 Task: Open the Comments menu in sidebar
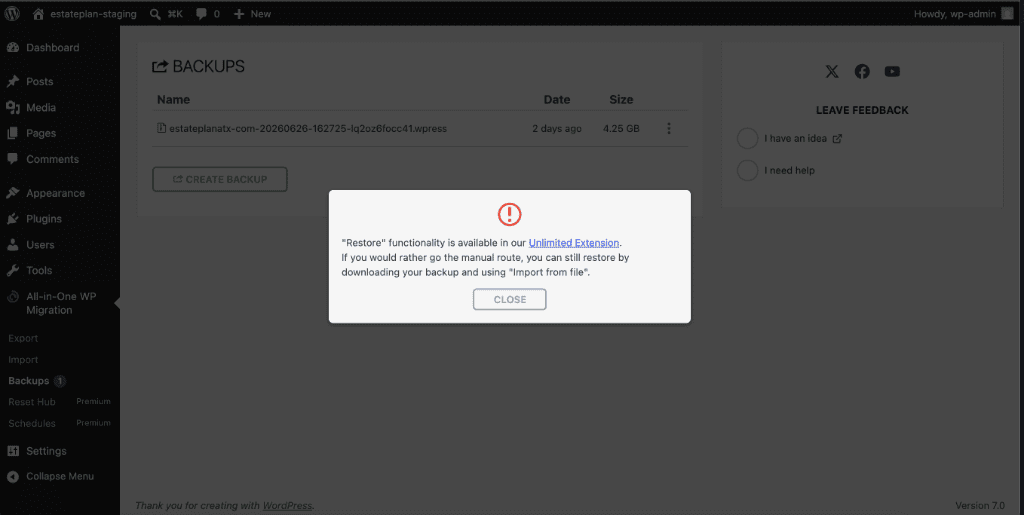[x=52, y=159]
